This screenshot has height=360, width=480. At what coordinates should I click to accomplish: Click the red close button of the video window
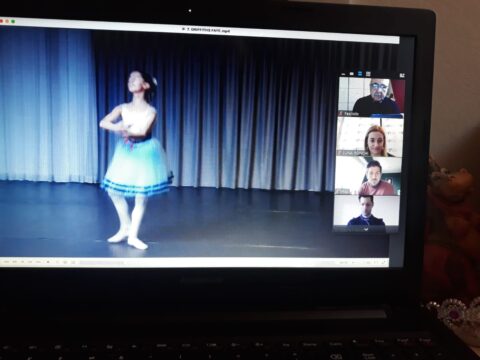click(1, 21)
